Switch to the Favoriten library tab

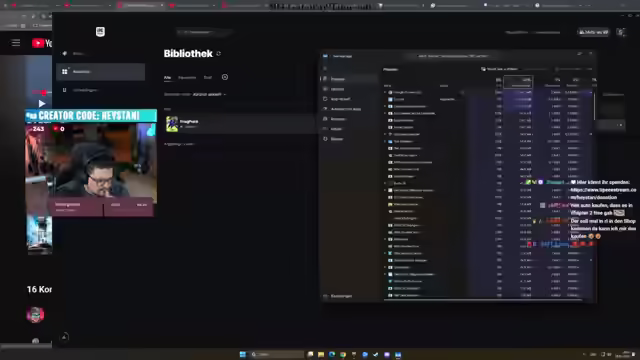pyautogui.click(x=187, y=78)
